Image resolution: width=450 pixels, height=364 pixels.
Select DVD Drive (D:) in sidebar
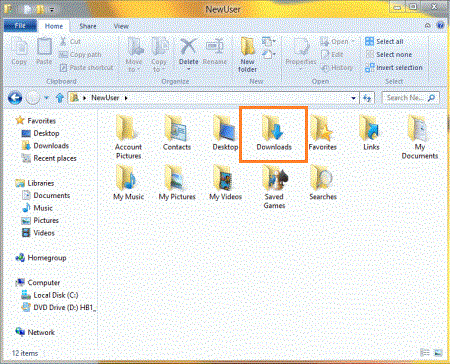pyautogui.click(x=58, y=307)
